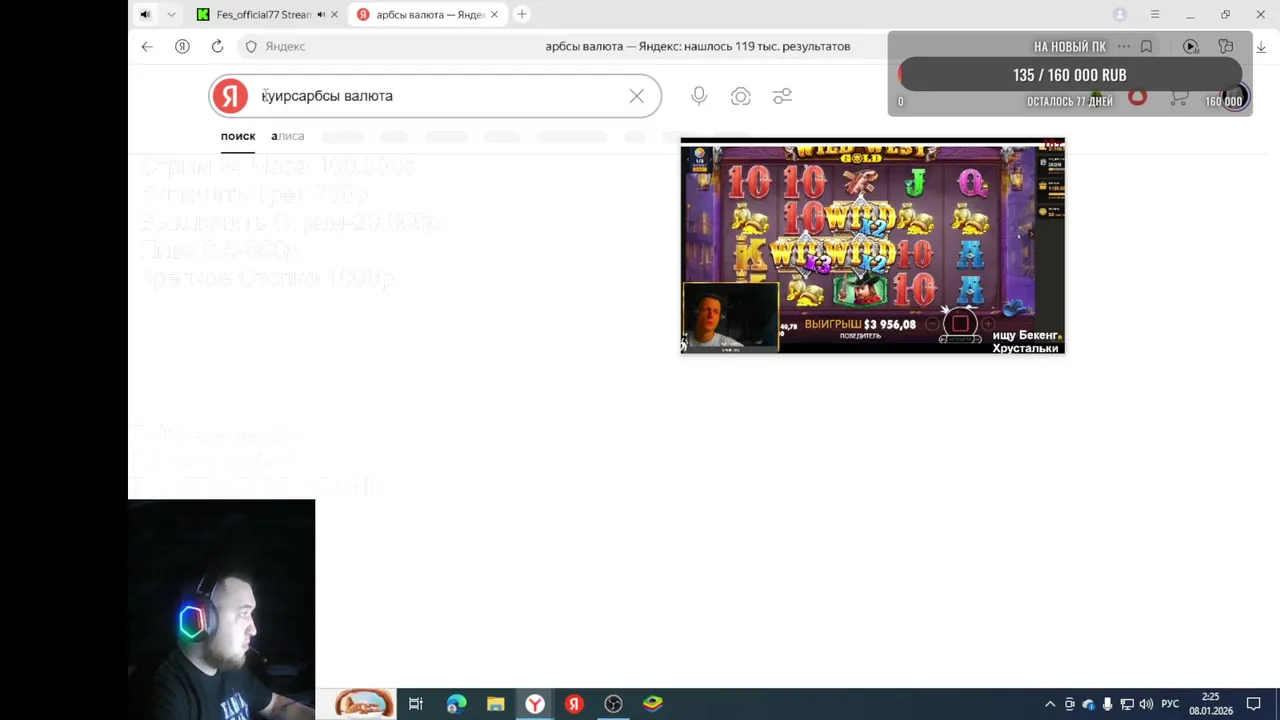1280x720 pixels.
Task: Expand tab list dropdown chevron
Action: 171,14
